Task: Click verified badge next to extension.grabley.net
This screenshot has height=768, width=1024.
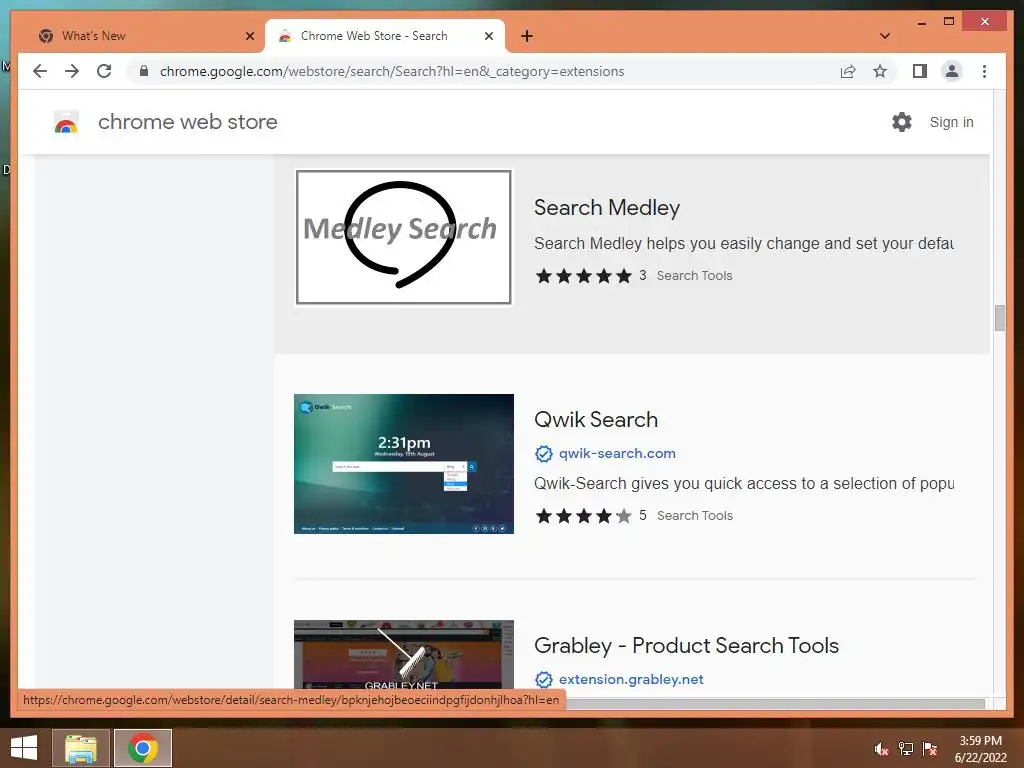Action: (x=543, y=679)
